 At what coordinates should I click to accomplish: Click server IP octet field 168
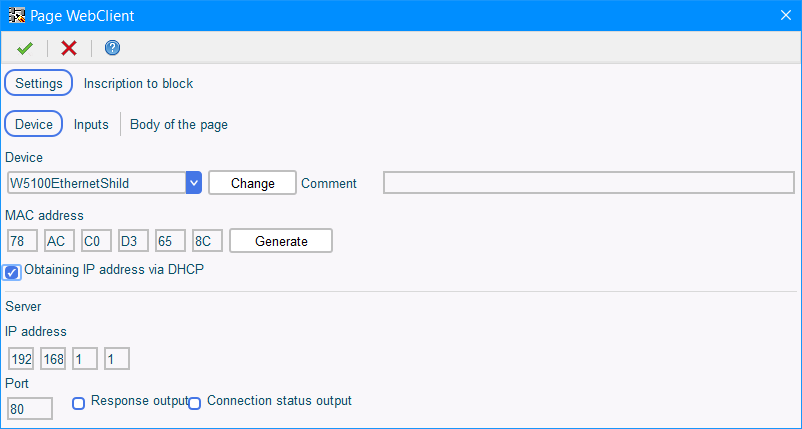coord(53,359)
